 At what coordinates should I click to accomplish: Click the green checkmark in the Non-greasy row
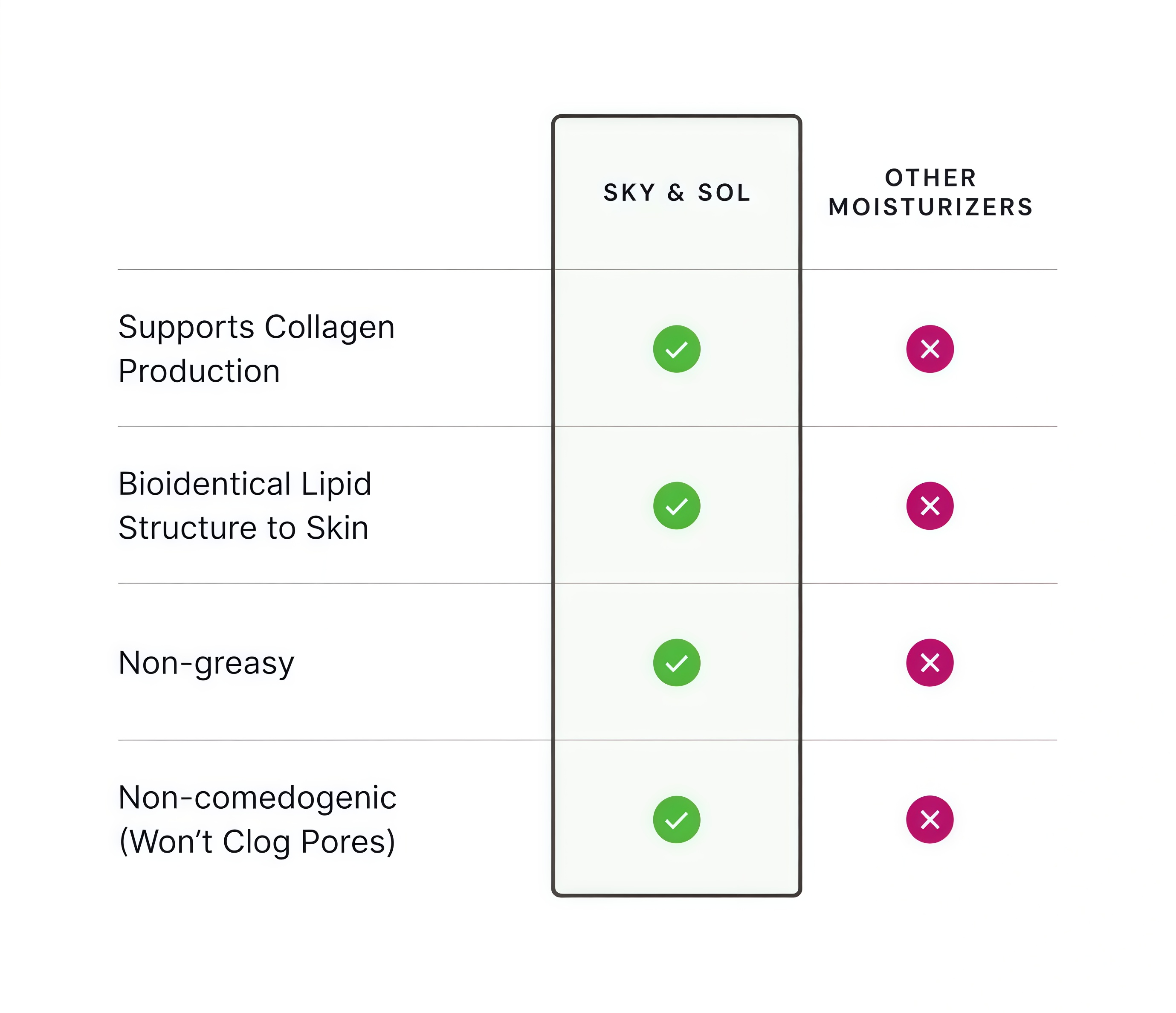pos(677,663)
